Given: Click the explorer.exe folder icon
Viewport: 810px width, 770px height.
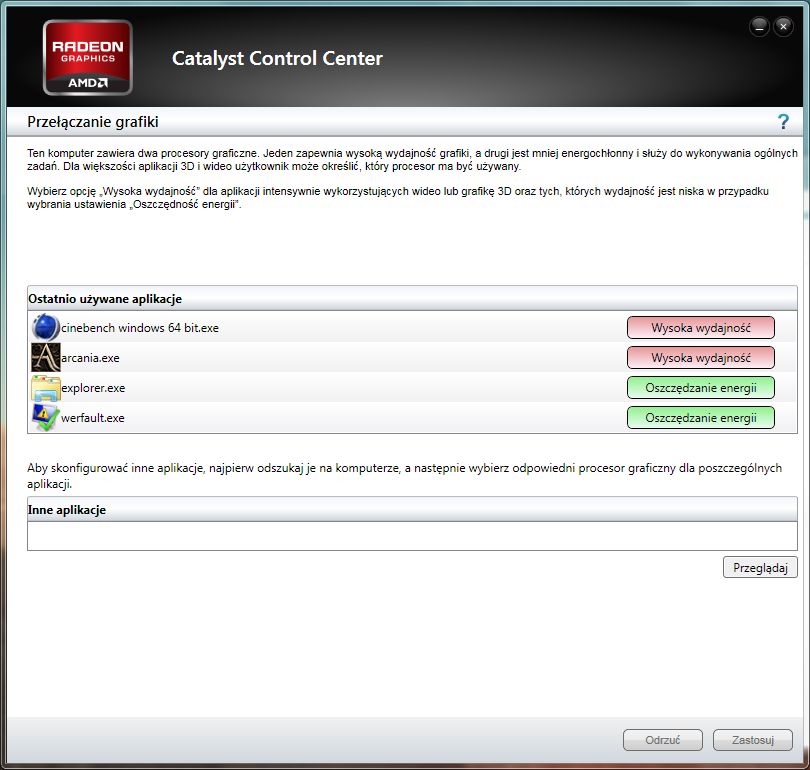Looking at the screenshot, I should coord(45,388).
